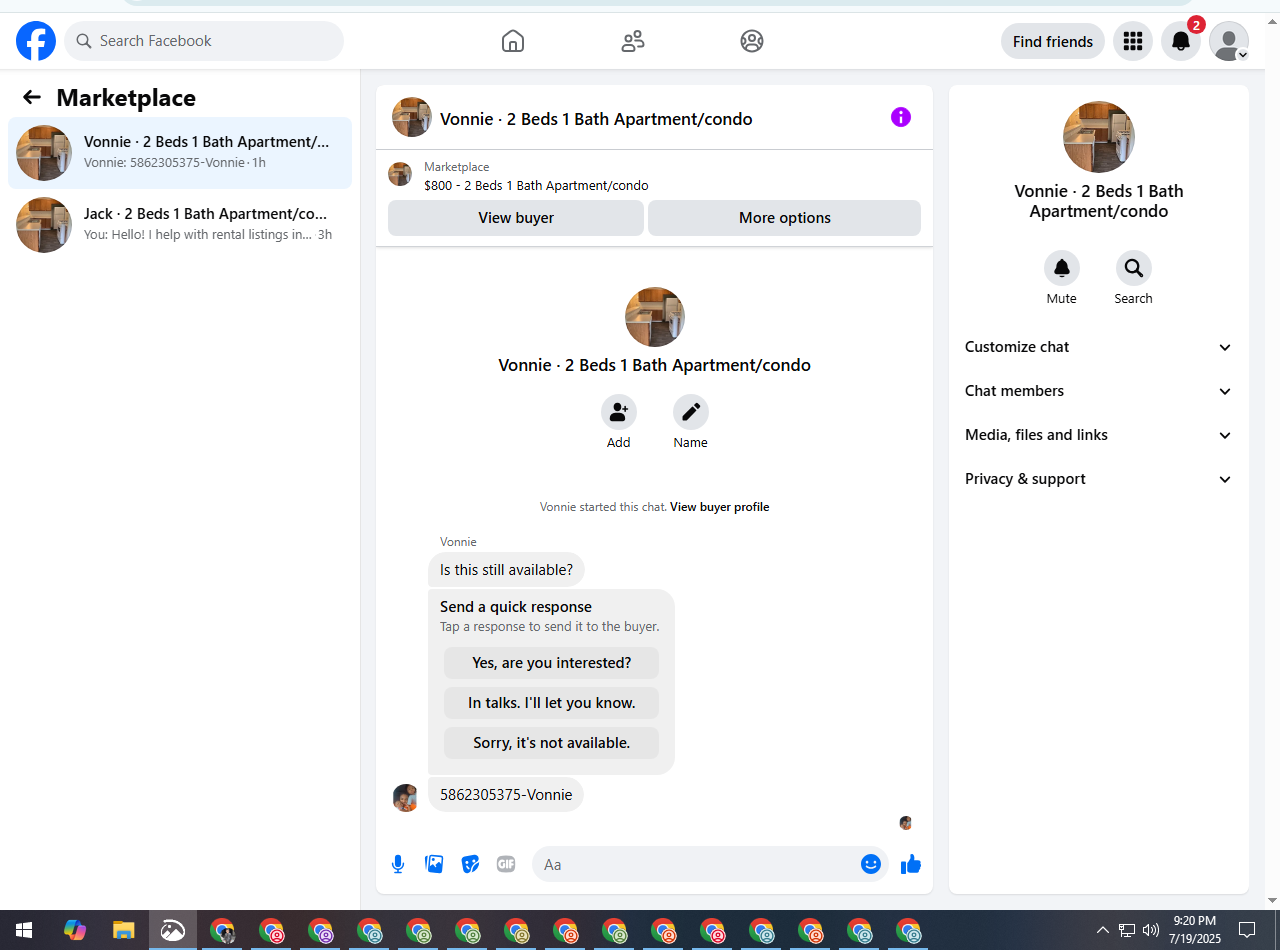Choose a sticker icon
Viewport: 1280px width, 950px height.
click(x=470, y=864)
